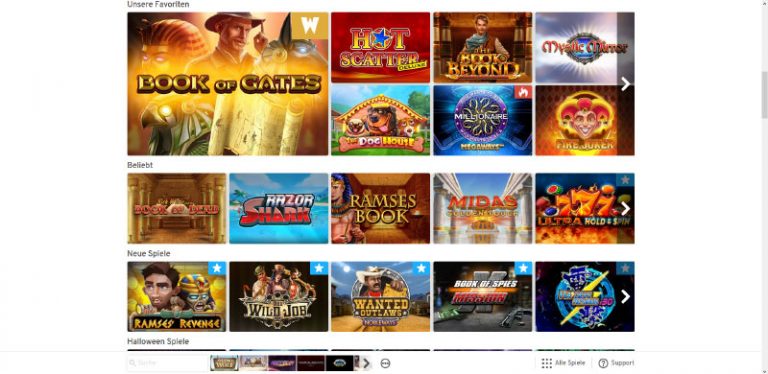Screen dimensions: 768x374
Task: Play The Dog House slot
Action: click(x=381, y=120)
